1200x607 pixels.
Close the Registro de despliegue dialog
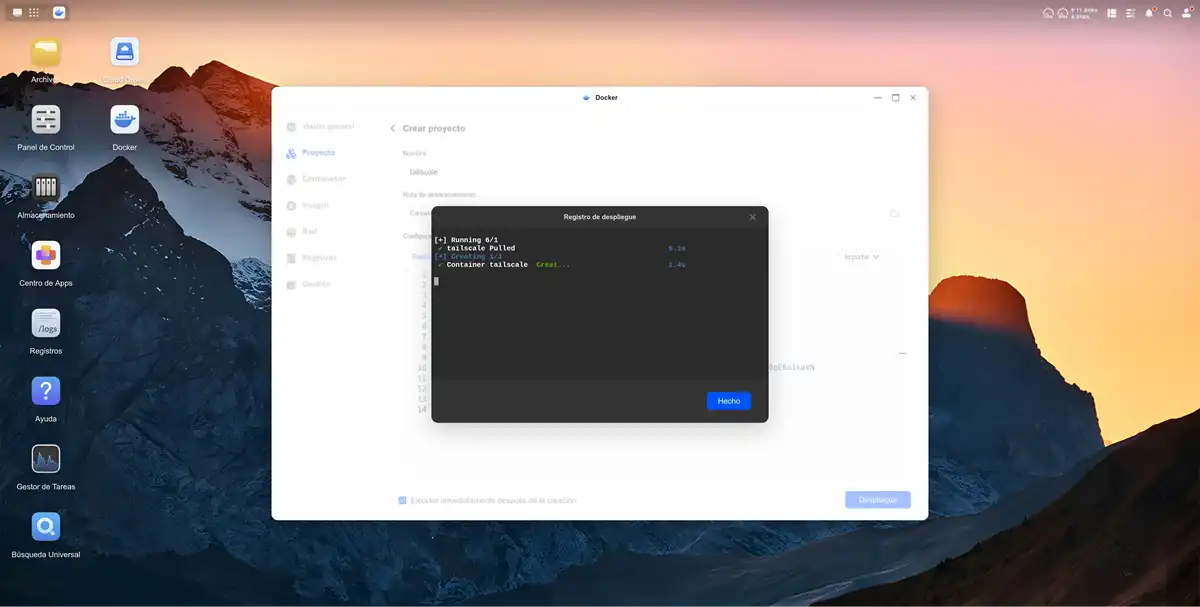tap(753, 217)
